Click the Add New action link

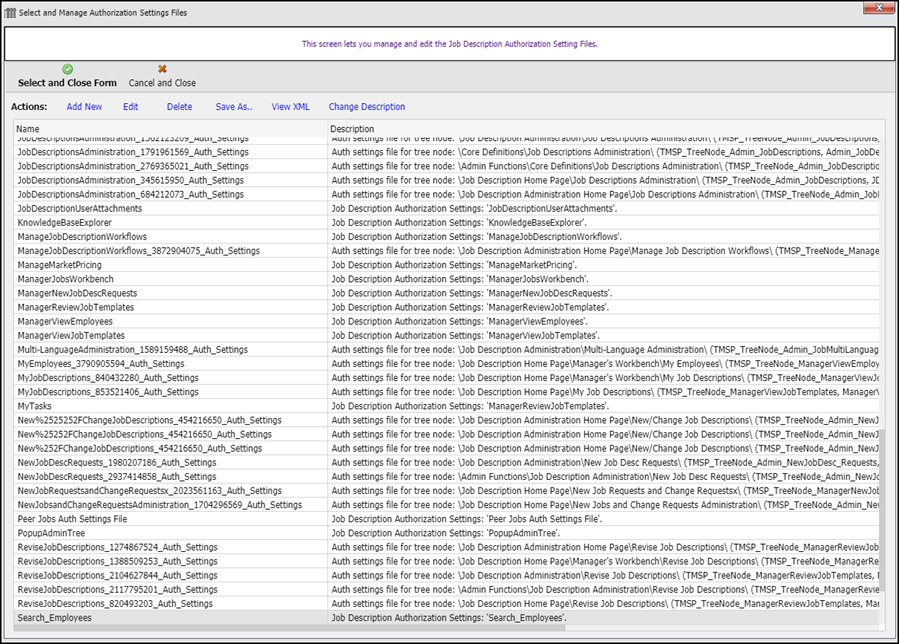[x=84, y=107]
